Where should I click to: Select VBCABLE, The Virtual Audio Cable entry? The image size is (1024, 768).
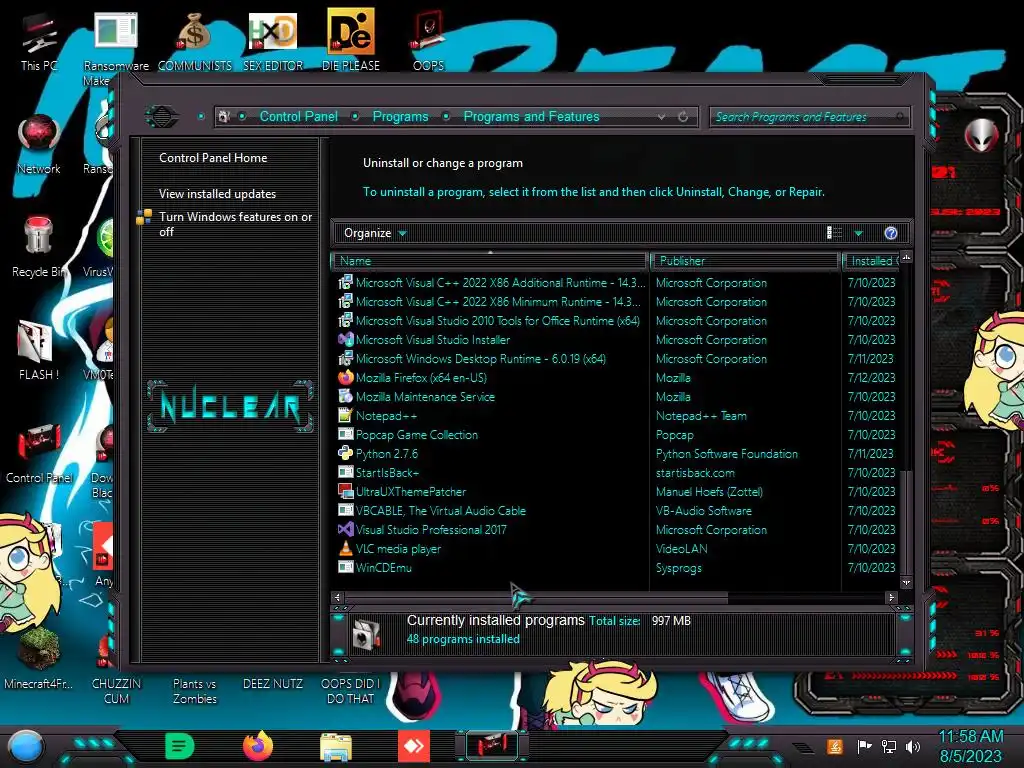point(441,511)
